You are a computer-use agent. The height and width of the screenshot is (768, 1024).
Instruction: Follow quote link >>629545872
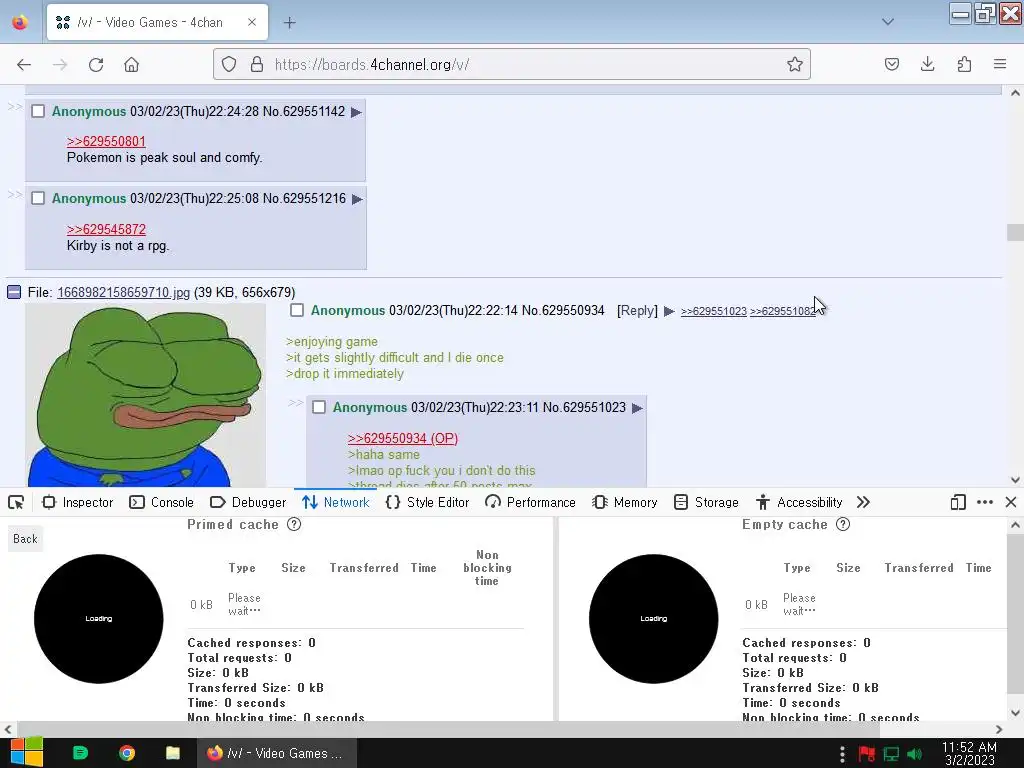106,229
